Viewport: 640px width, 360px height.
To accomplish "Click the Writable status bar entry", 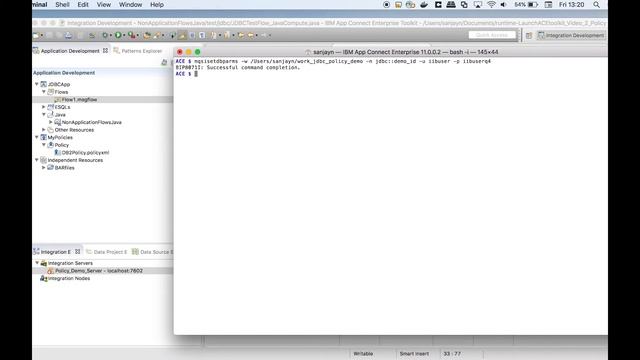I will 363,353.
